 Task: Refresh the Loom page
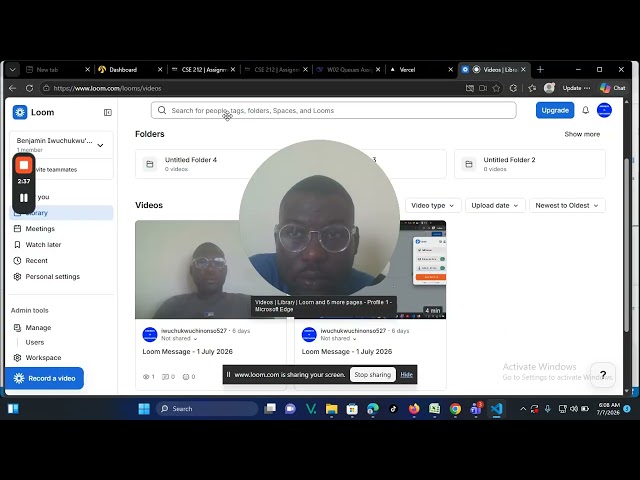tap(29, 88)
